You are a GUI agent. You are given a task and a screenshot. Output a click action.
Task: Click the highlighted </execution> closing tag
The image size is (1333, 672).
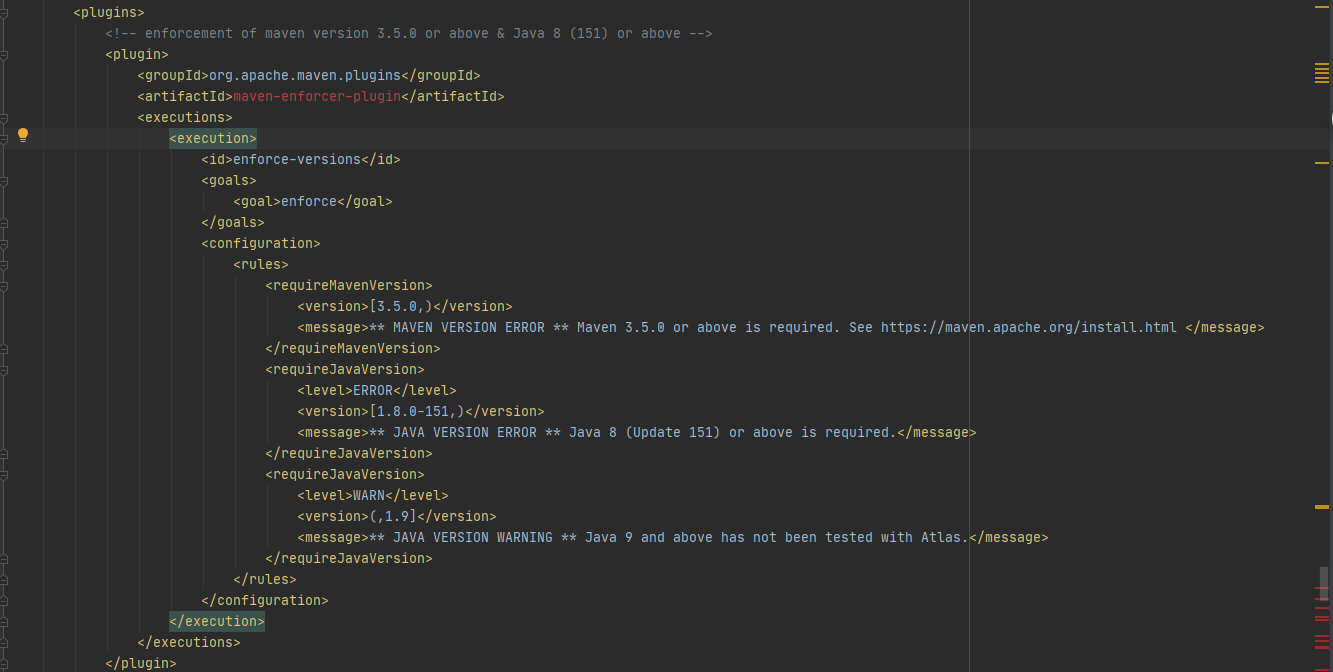217,621
